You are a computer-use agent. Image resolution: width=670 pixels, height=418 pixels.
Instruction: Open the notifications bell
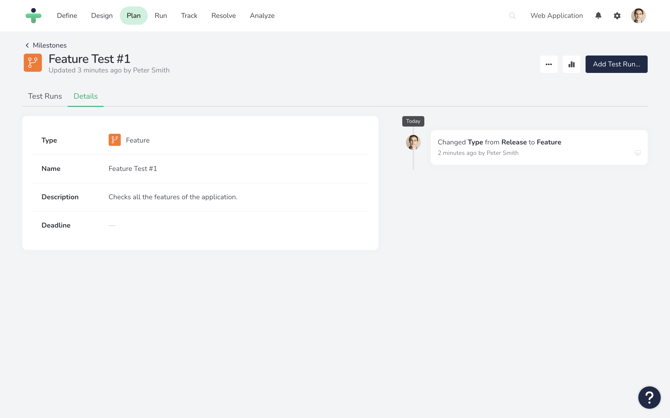598,16
